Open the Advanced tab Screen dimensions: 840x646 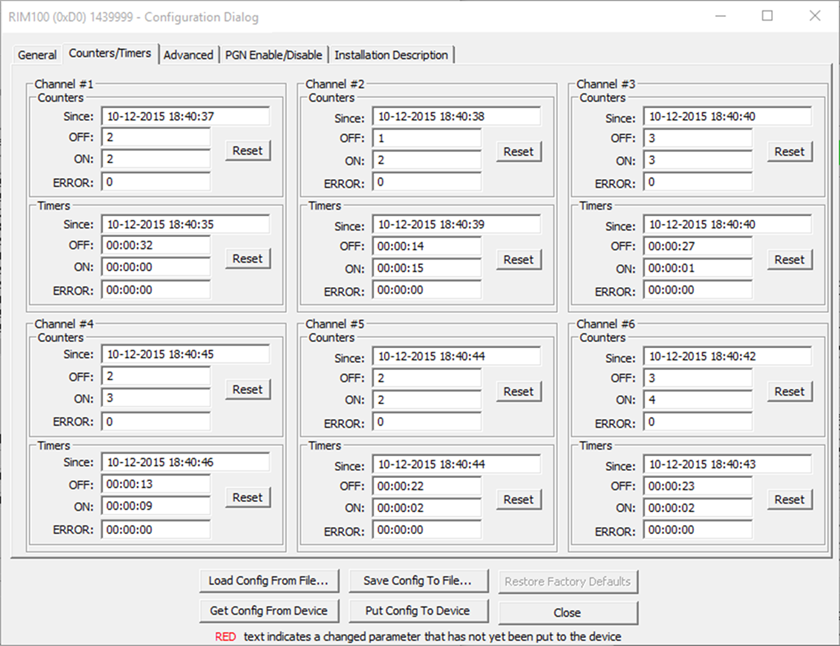coord(188,55)
